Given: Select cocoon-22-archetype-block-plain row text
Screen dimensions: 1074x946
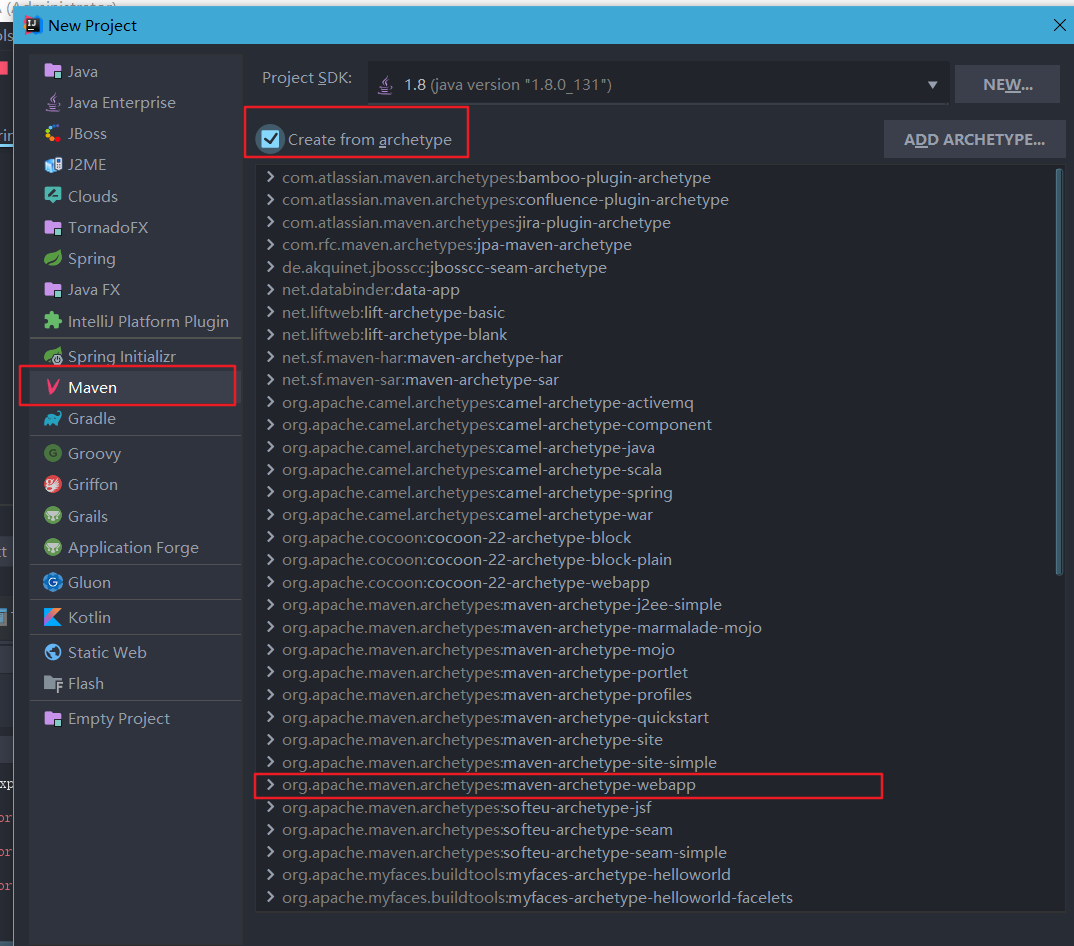Looking at the screenshot, I should (x=477, y=560).
